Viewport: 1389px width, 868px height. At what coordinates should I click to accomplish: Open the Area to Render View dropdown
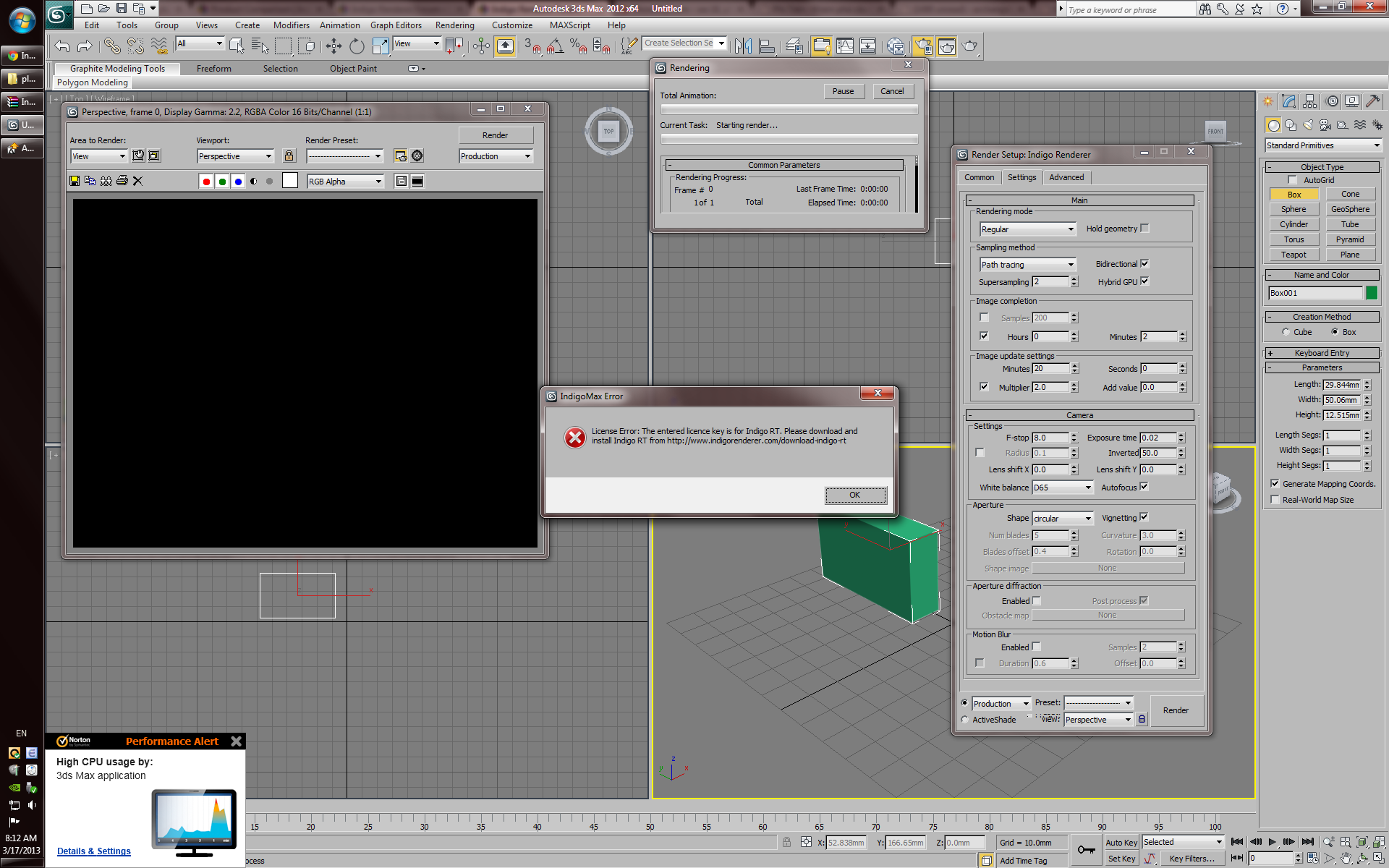tap(98, 156)
